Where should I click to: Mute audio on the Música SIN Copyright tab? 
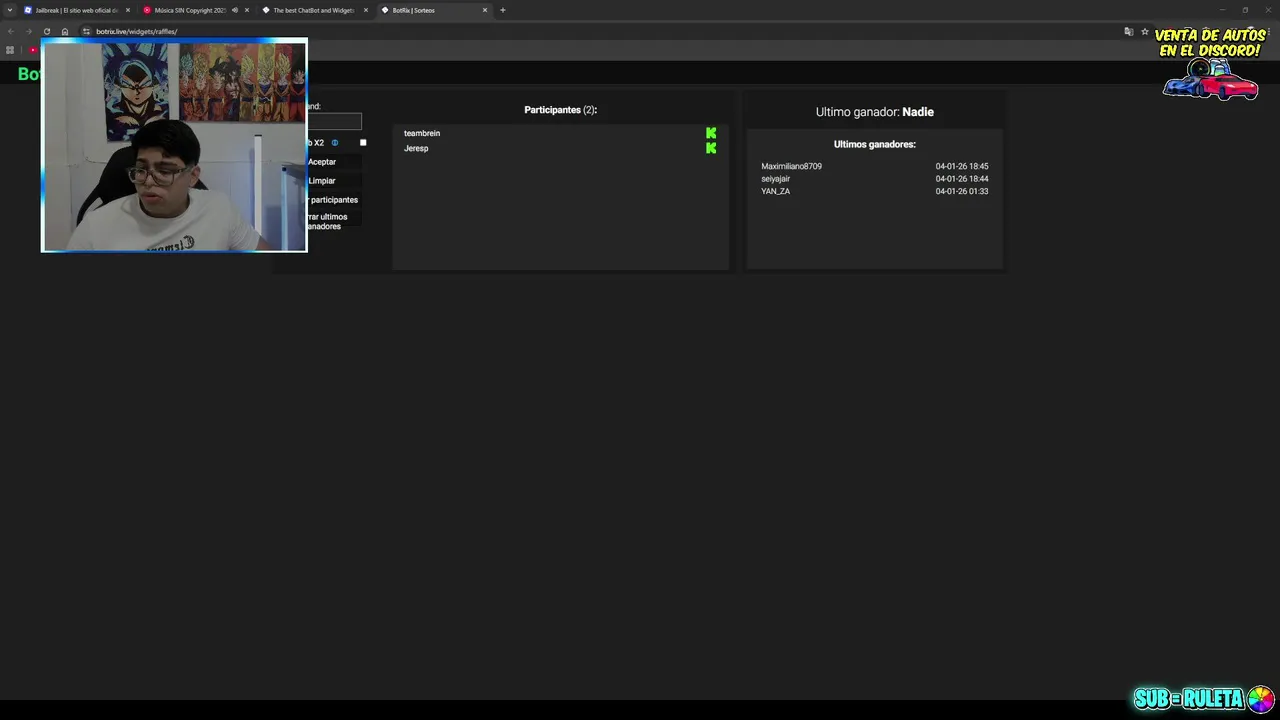point(235,10)
